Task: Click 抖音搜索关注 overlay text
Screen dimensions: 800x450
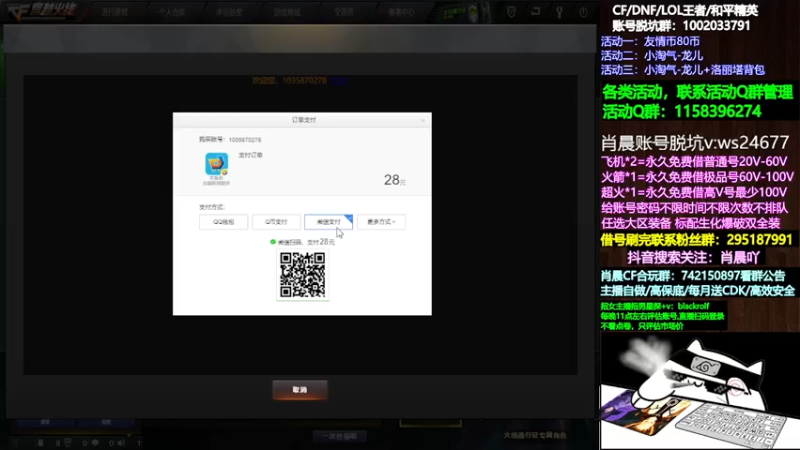Action: pyautogui.click(x=693, y=257)
